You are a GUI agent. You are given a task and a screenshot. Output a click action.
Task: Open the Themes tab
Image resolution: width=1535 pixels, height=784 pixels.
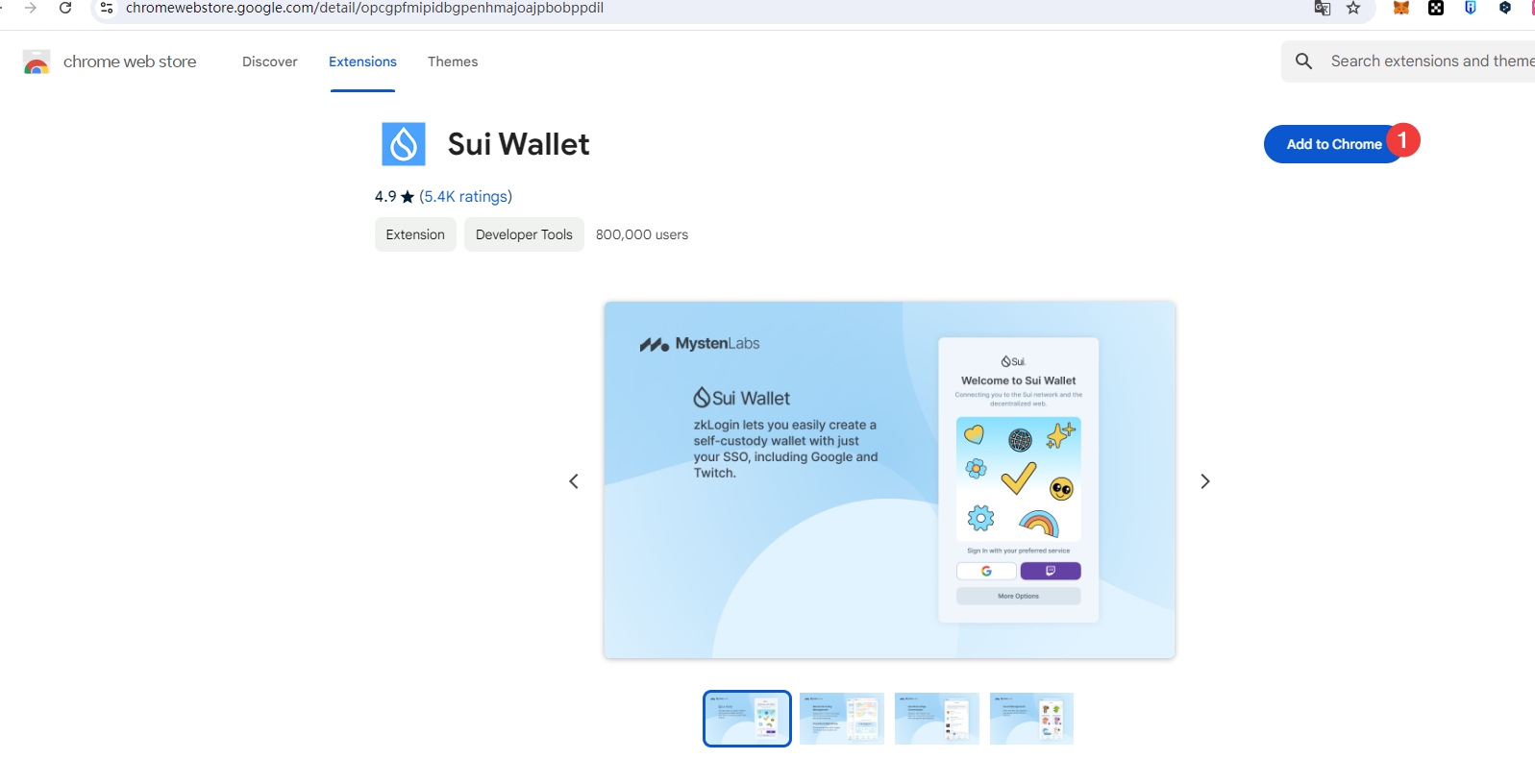[x=453, y=61]
